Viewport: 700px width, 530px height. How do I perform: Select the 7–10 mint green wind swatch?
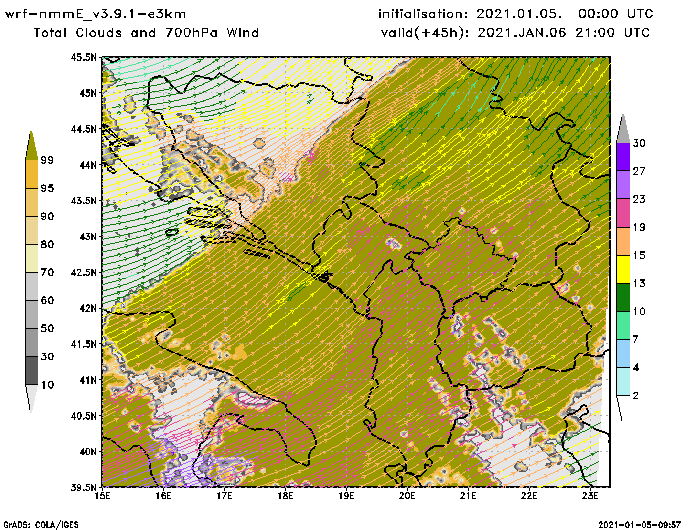point(623,326)
